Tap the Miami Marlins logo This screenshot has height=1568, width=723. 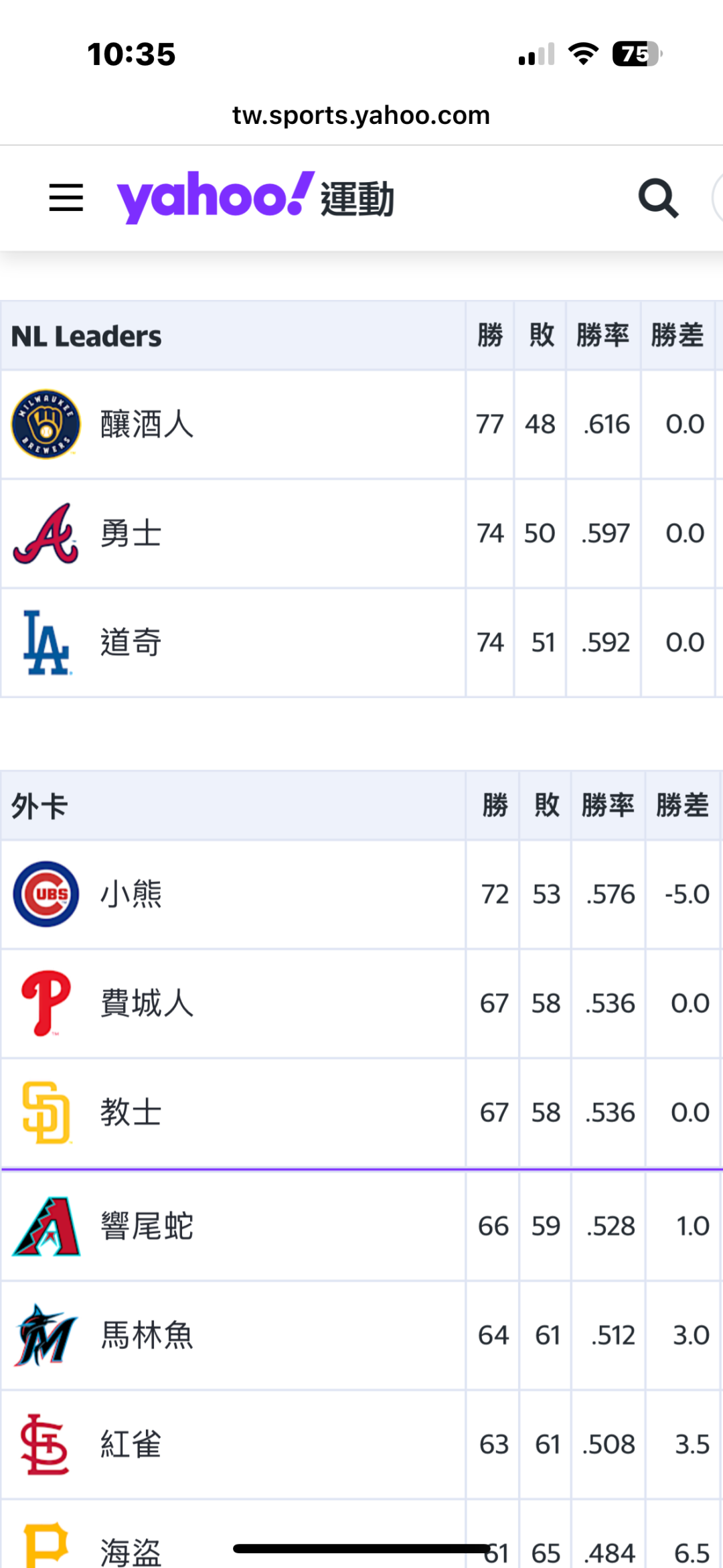coord(46,1335)
